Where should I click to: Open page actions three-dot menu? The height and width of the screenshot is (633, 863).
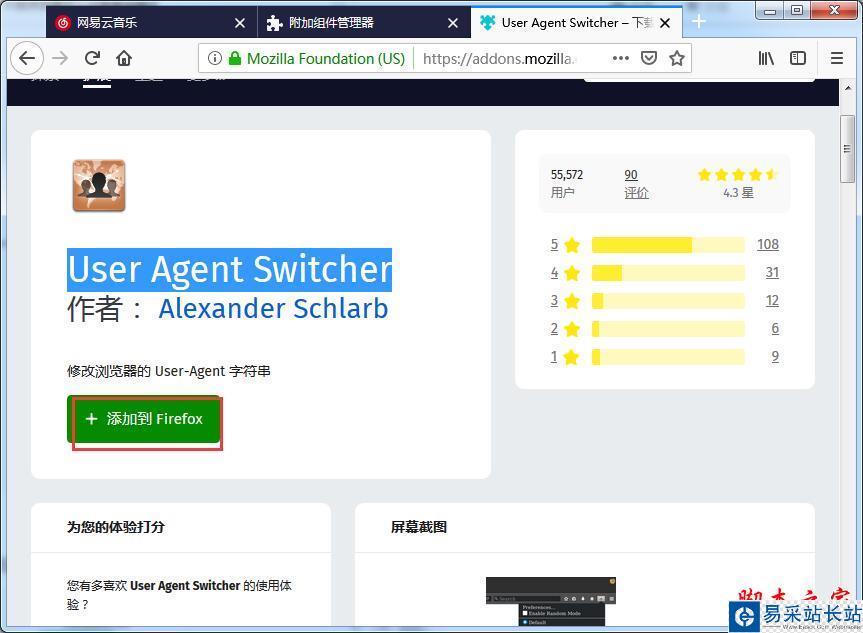620,58
